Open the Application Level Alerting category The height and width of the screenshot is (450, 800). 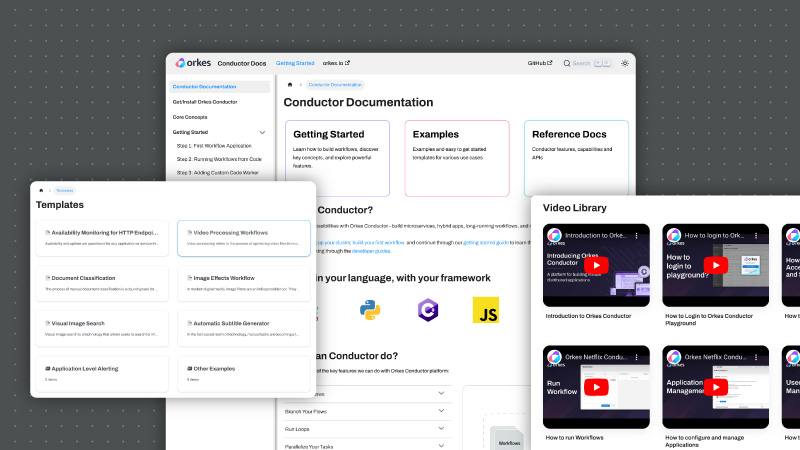click(102, 373)
